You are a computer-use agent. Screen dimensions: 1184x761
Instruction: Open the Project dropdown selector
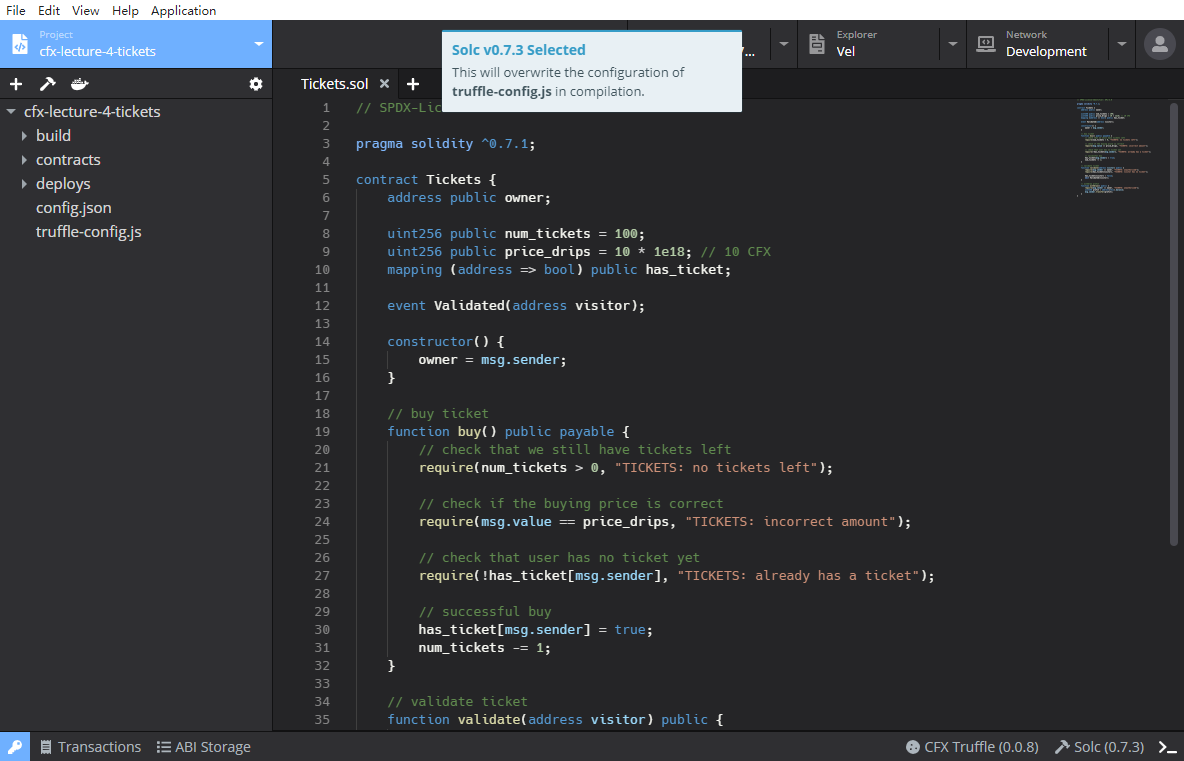click(x=259, y=44)
